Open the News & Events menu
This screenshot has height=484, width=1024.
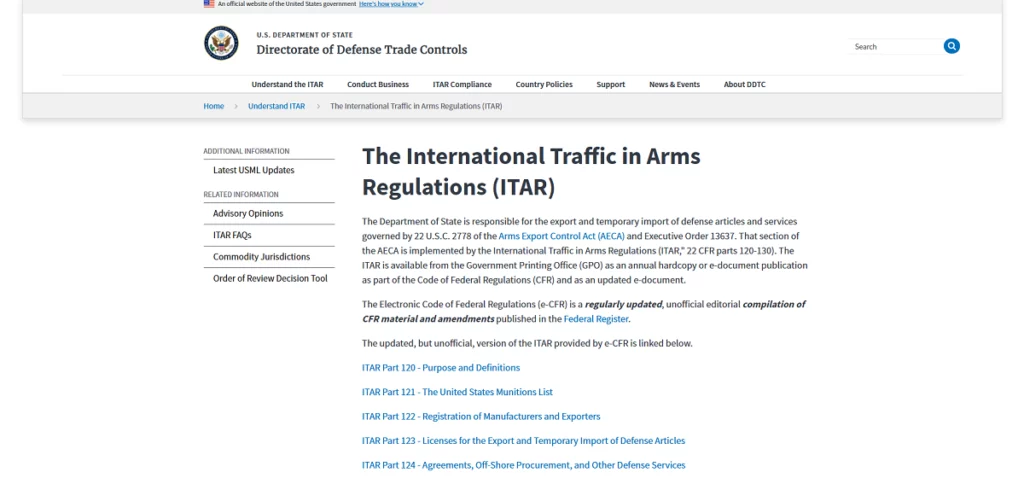click(x=675, y=84)
